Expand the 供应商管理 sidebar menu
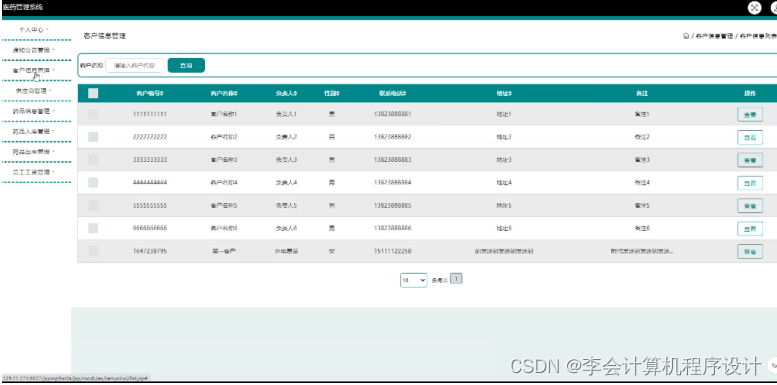777x385 pixels. click(34, 91)
